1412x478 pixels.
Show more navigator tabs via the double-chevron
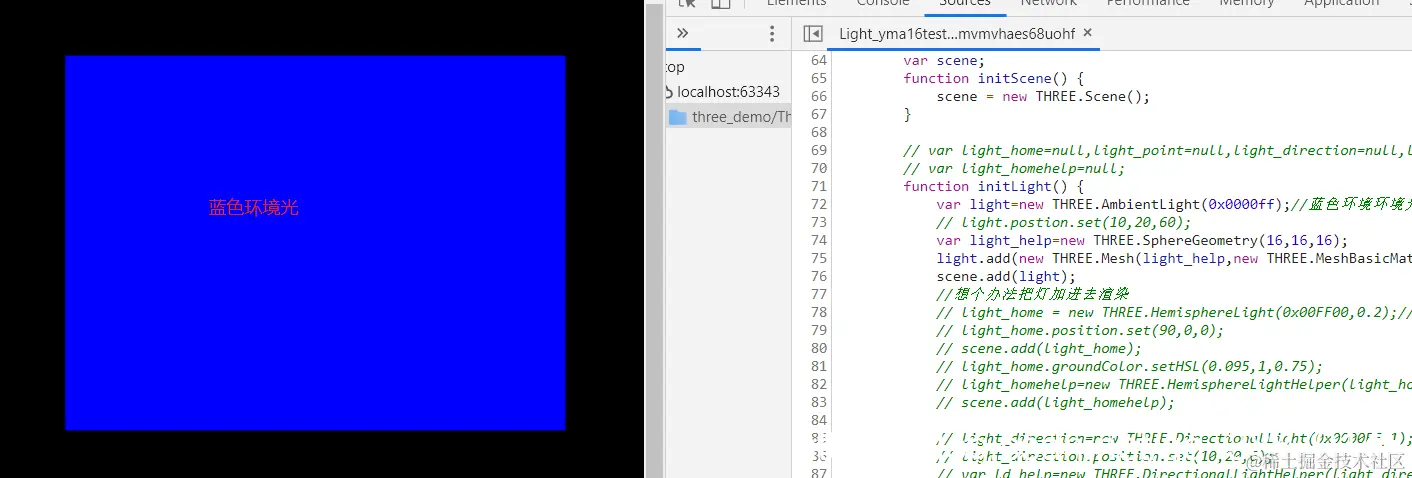[683, 33]
